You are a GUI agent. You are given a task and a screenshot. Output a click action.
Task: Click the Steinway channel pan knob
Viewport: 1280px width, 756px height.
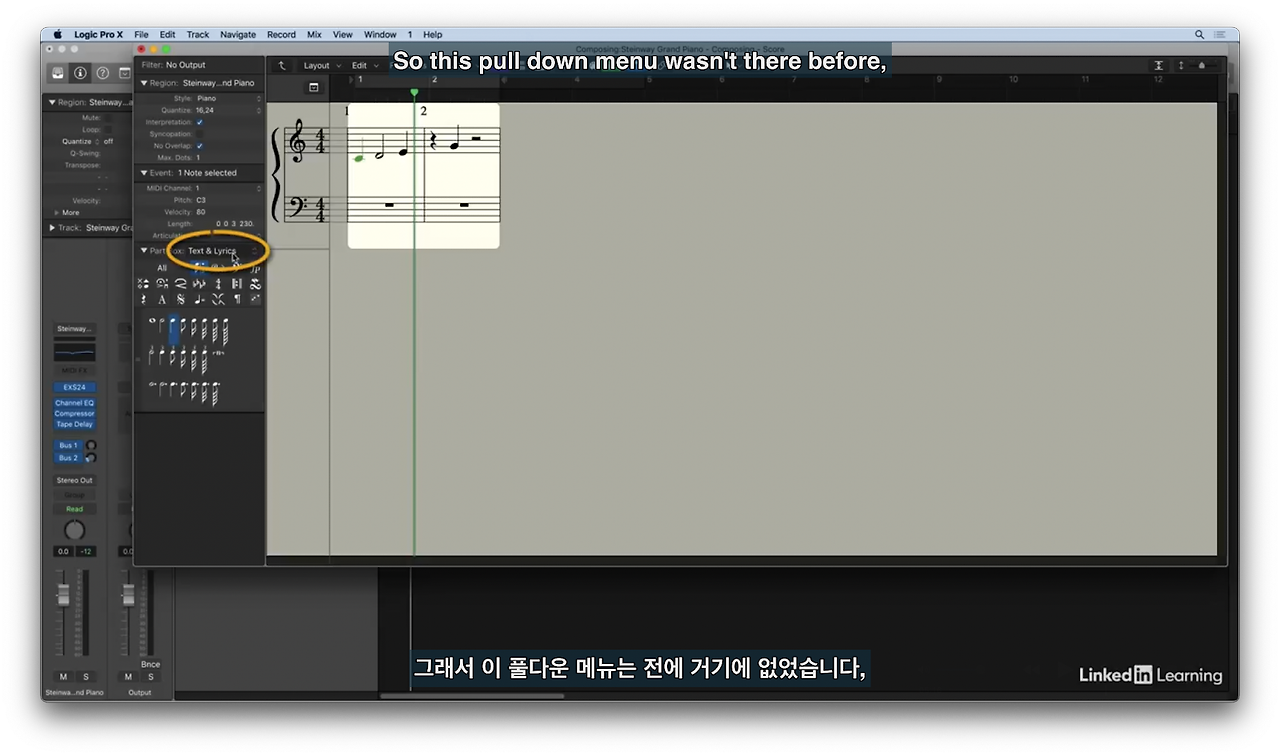74,530
